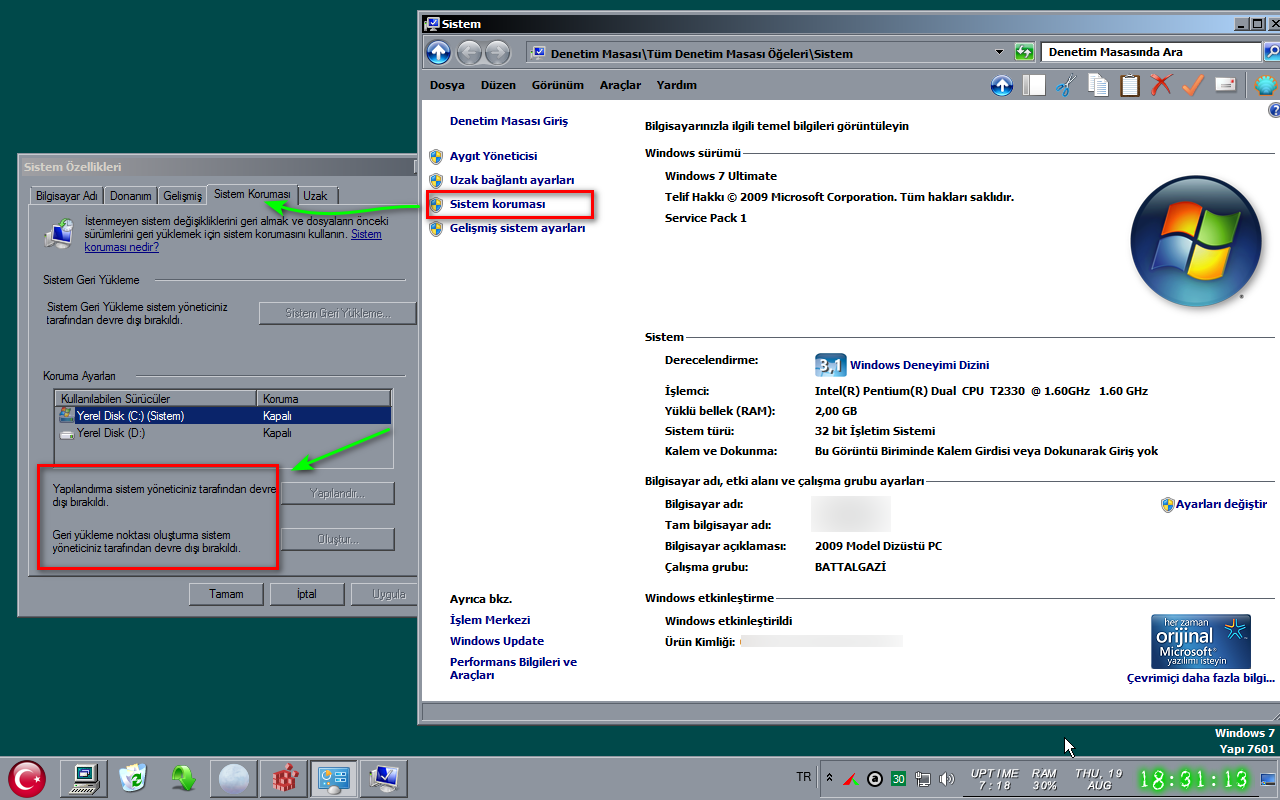Click the volume speaker tray icon

[947, 779]
